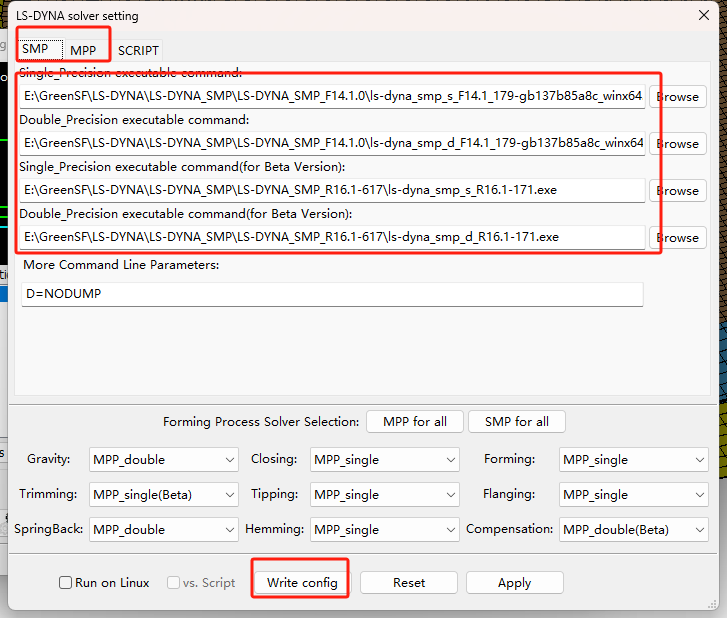Click the Reset button
The height and width of the screenshot is (618, 727).
(x=408, y=582)
